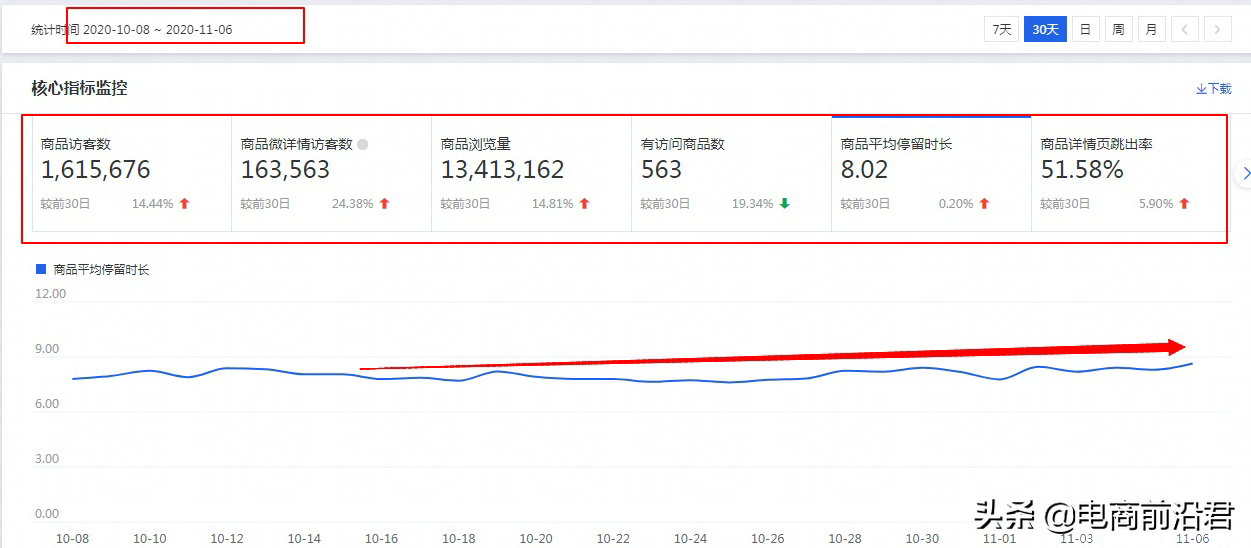Click info icon beside 商品微详情访客数

(x=363, y=144)
